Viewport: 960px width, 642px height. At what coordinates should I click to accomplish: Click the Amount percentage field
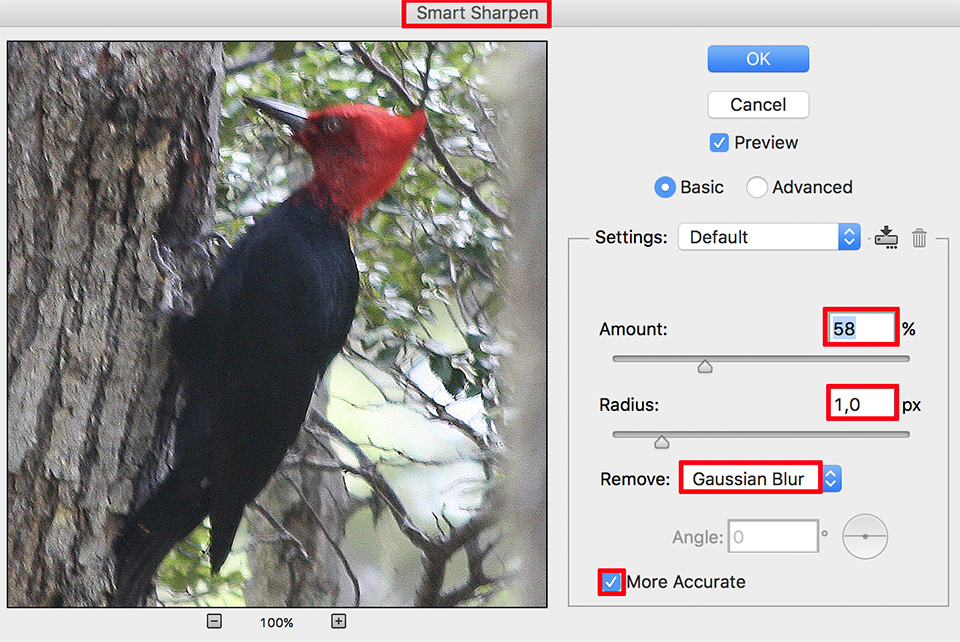[861, 329]
